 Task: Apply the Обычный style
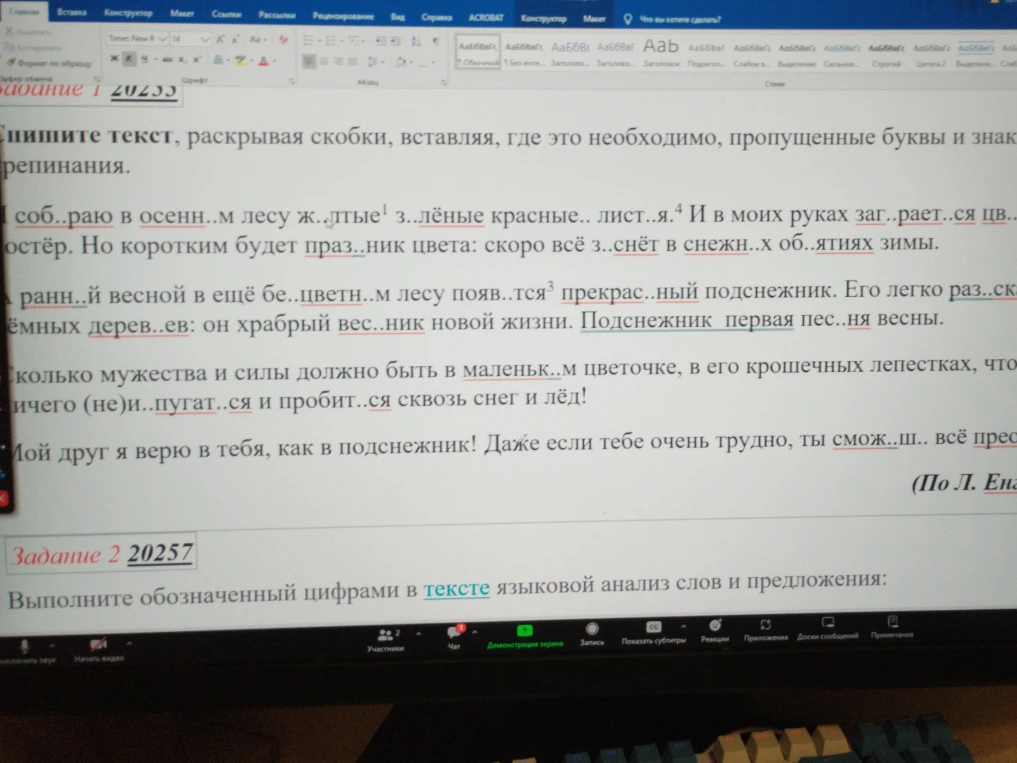click(477, 53)
